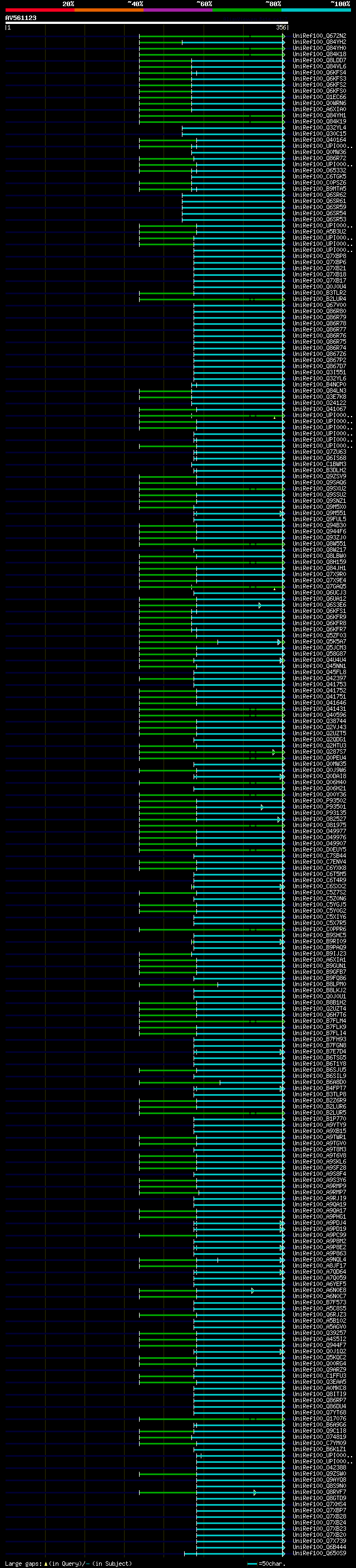
Task: Click the green ~80% identity legend bar
Action: (247, 10)
